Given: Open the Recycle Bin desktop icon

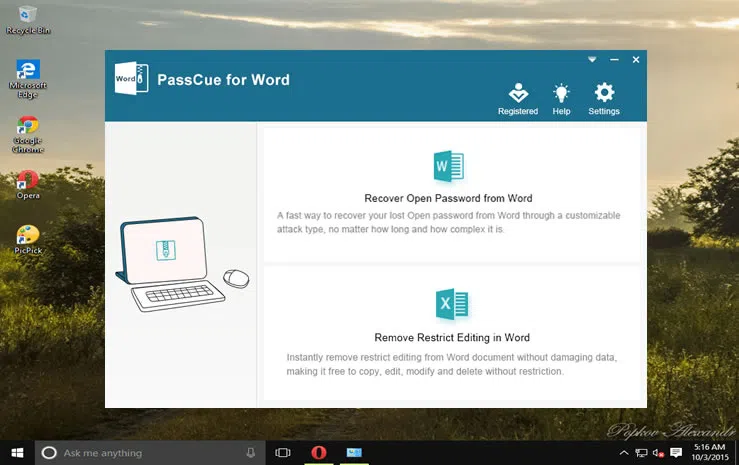Looking at the screenshot, I should pyautogui.click(x=28, y=20).
